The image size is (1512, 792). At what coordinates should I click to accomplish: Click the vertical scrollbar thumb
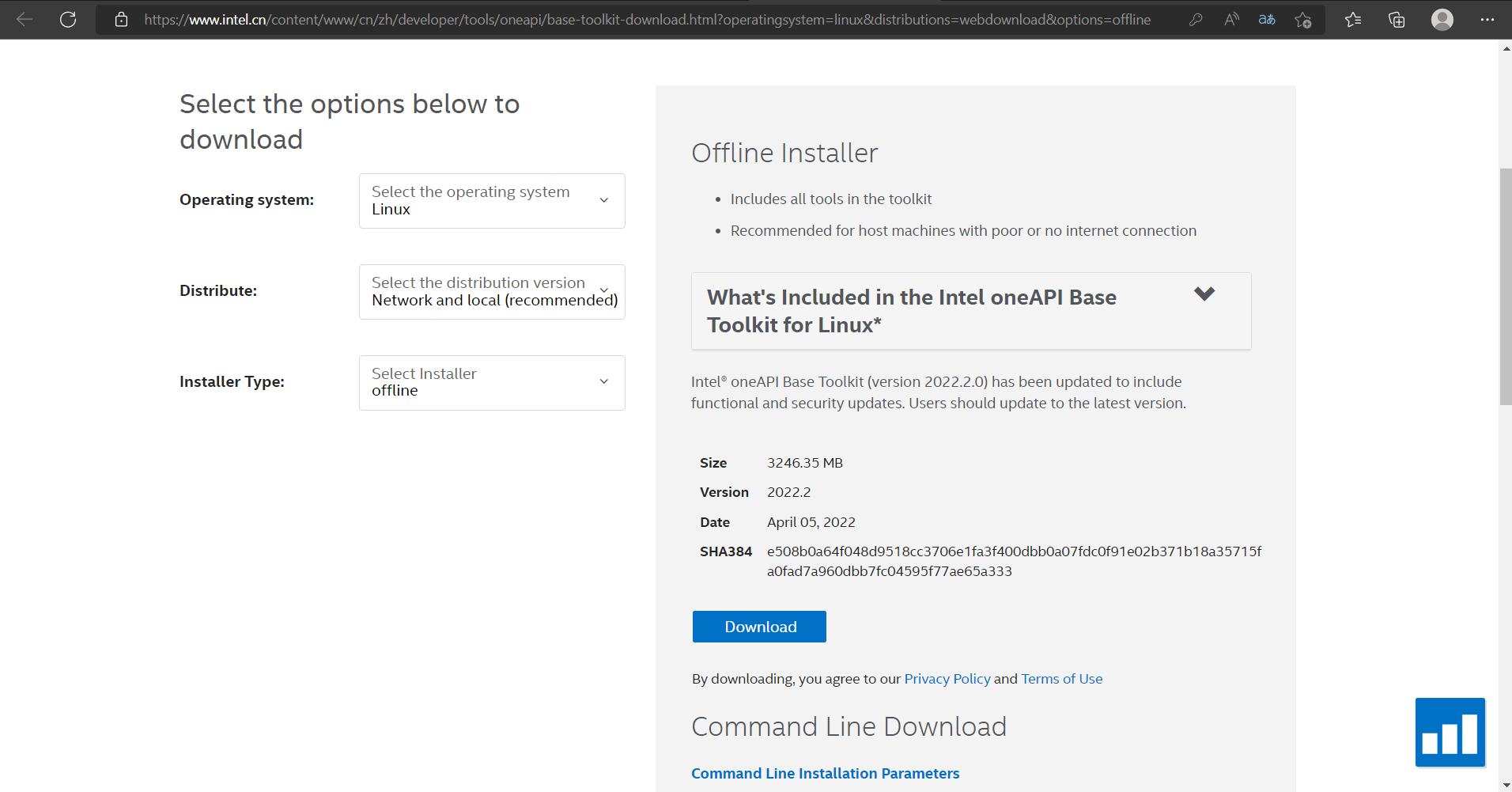1506,286
